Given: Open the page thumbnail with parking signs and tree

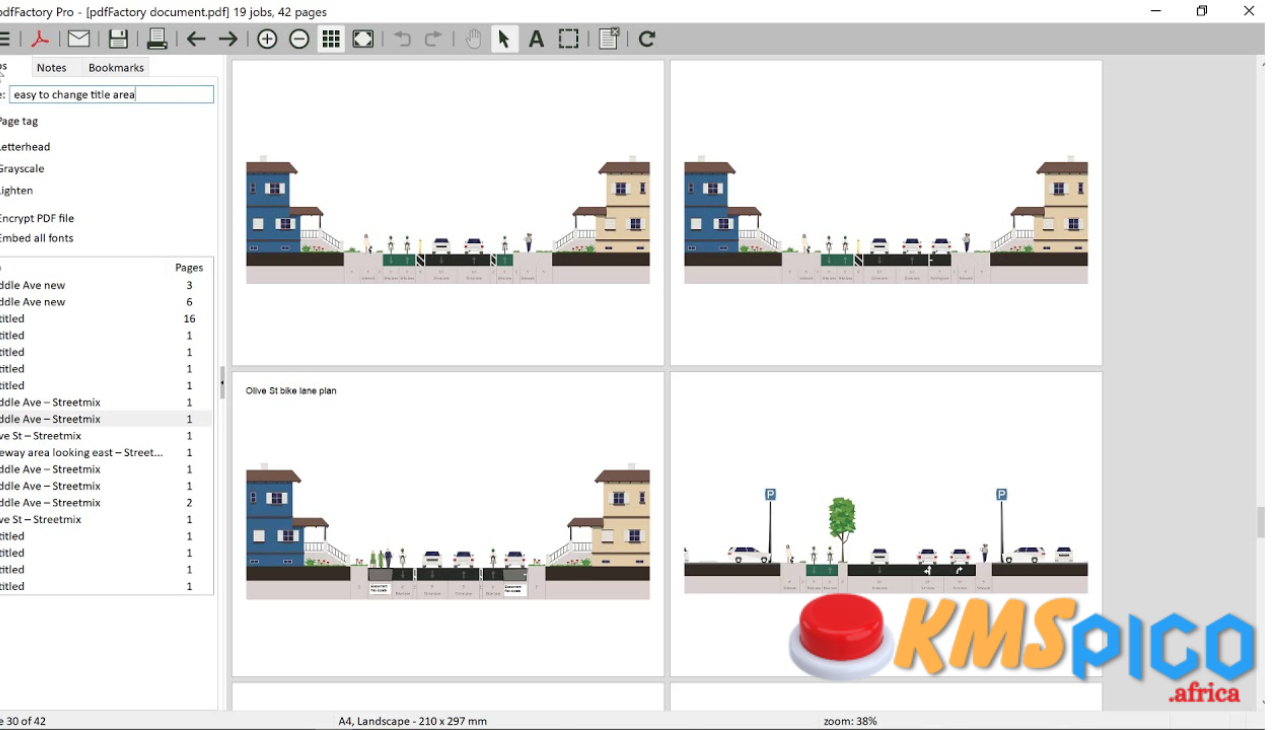Looking at the screenshot, I should (886, 524).
